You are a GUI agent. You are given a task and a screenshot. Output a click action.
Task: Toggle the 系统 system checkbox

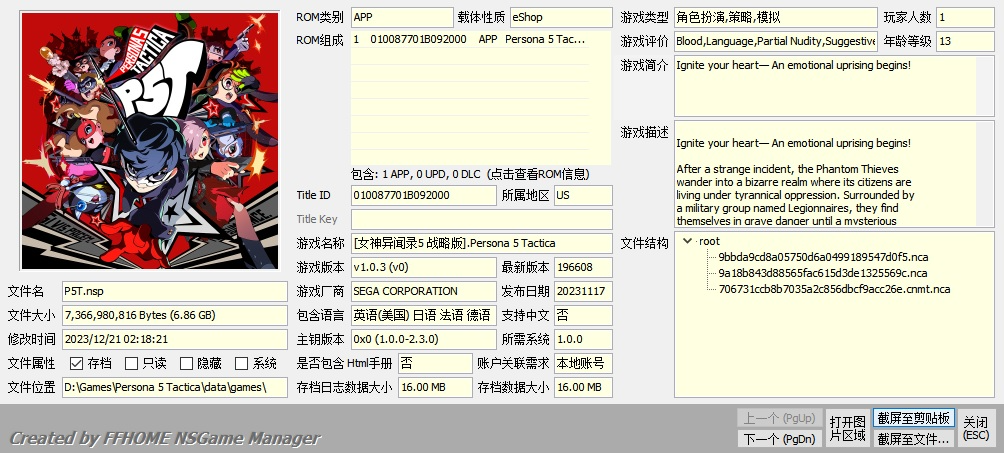[241, 363]
